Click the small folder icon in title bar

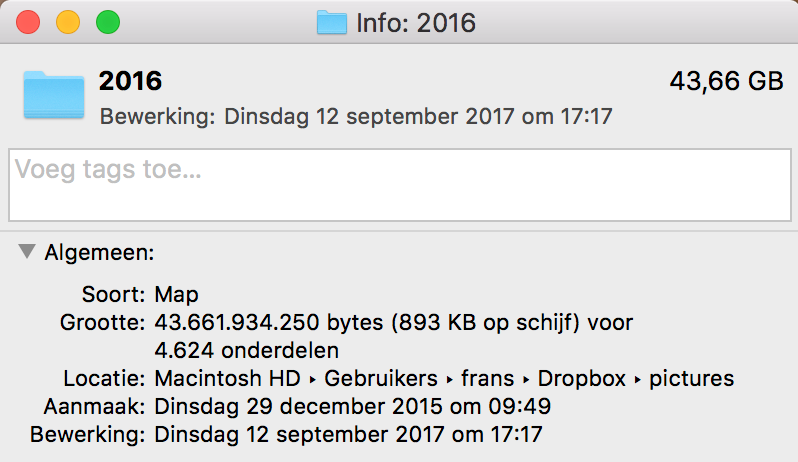tap(331, 22)
